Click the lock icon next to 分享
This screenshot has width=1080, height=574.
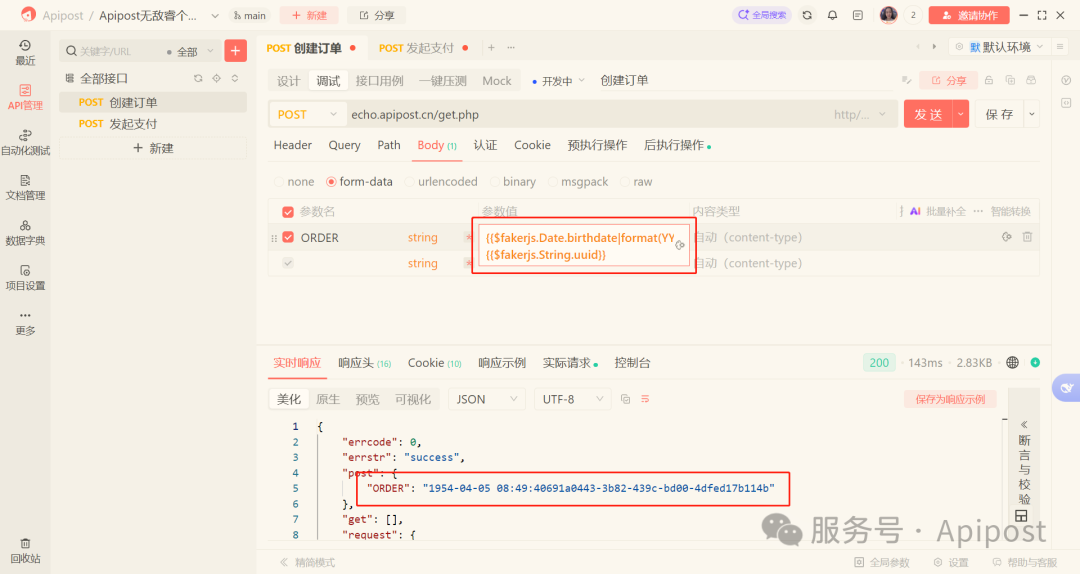(x=989, y=80)
